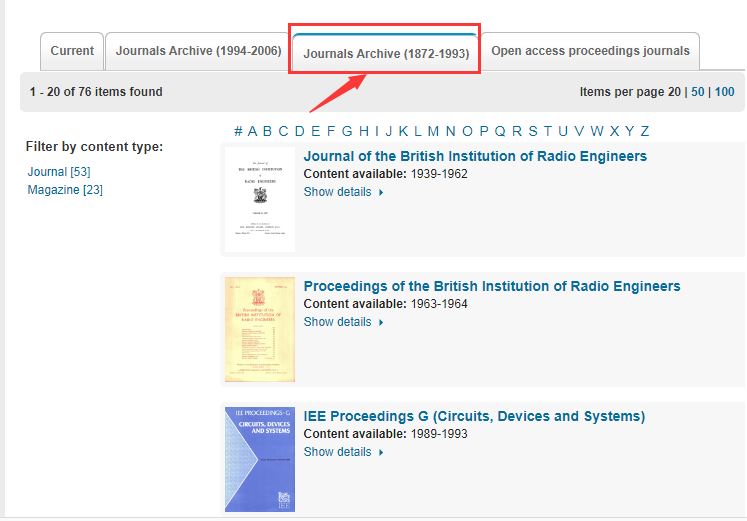
Task: Click 'Content available: 1963-1964' text
Action: (x=385, y=304)
